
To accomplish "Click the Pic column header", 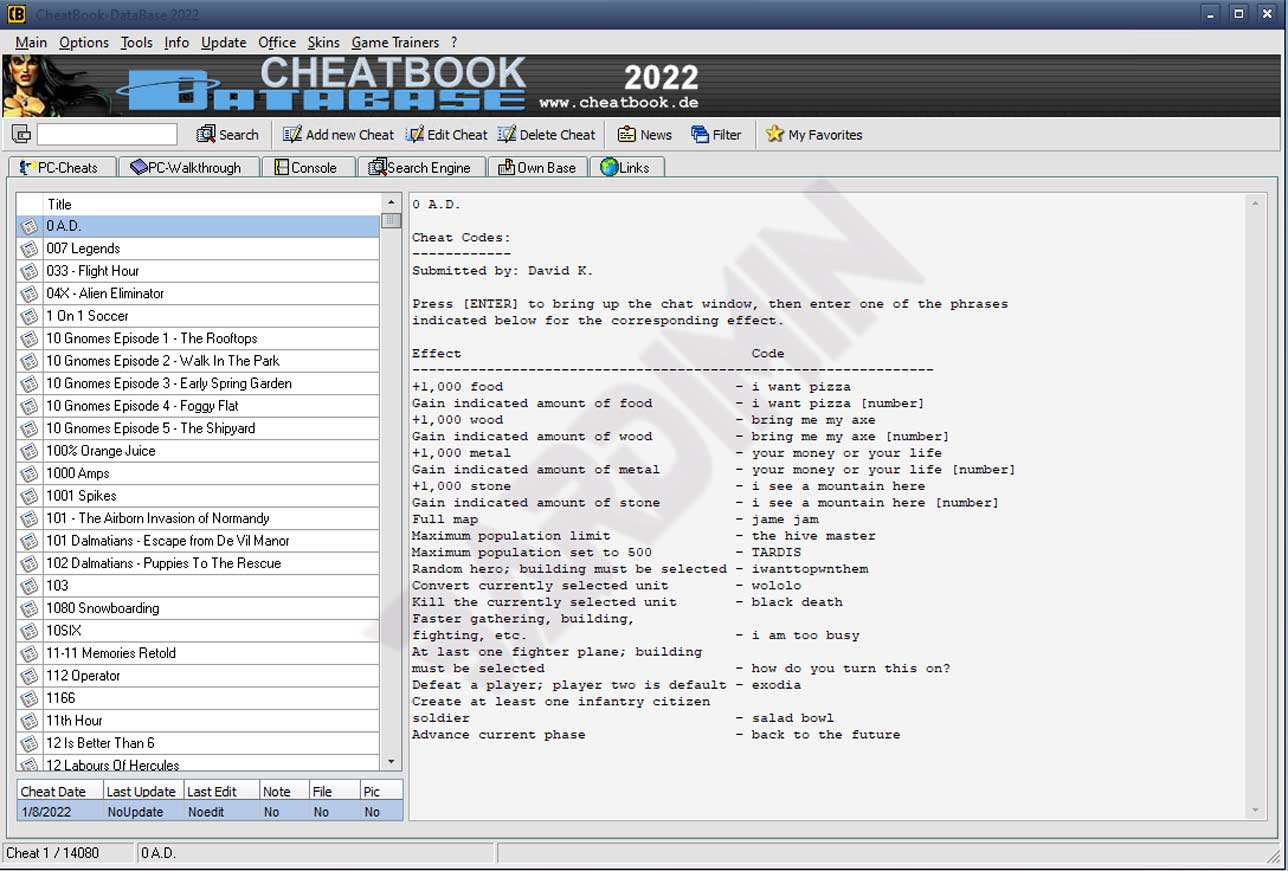I will pyautogui.click(x=381, y=791).
